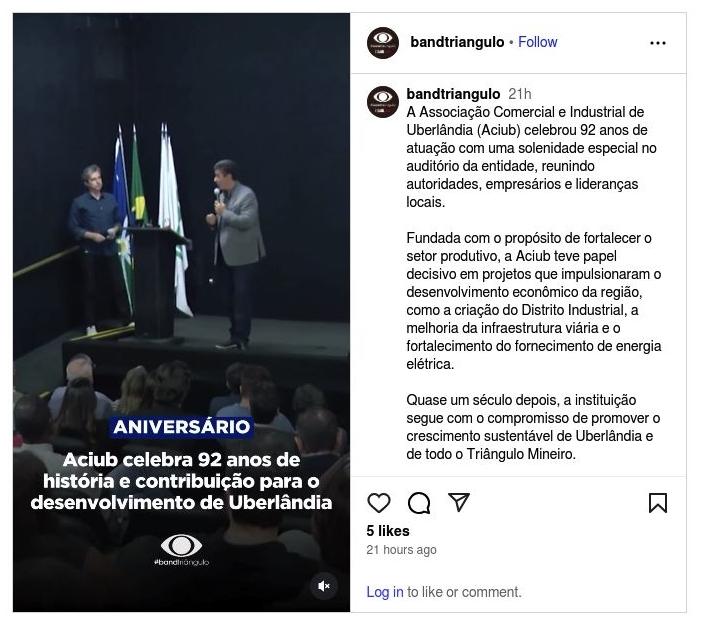Save post with bookmark icon
This screenshot has height=632, width=704.
[x=657, y=502]
